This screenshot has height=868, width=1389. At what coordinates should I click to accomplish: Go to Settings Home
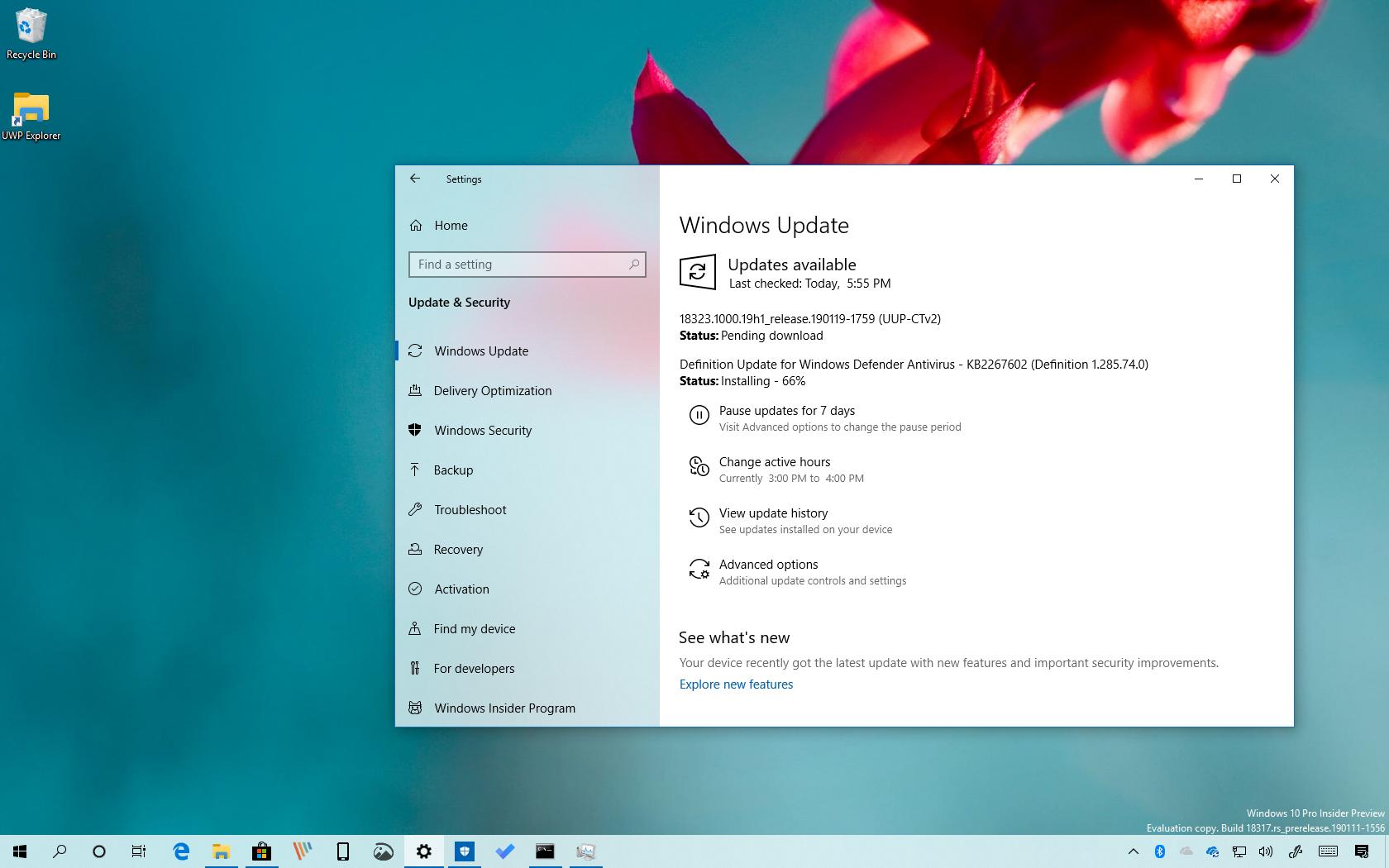451,225
